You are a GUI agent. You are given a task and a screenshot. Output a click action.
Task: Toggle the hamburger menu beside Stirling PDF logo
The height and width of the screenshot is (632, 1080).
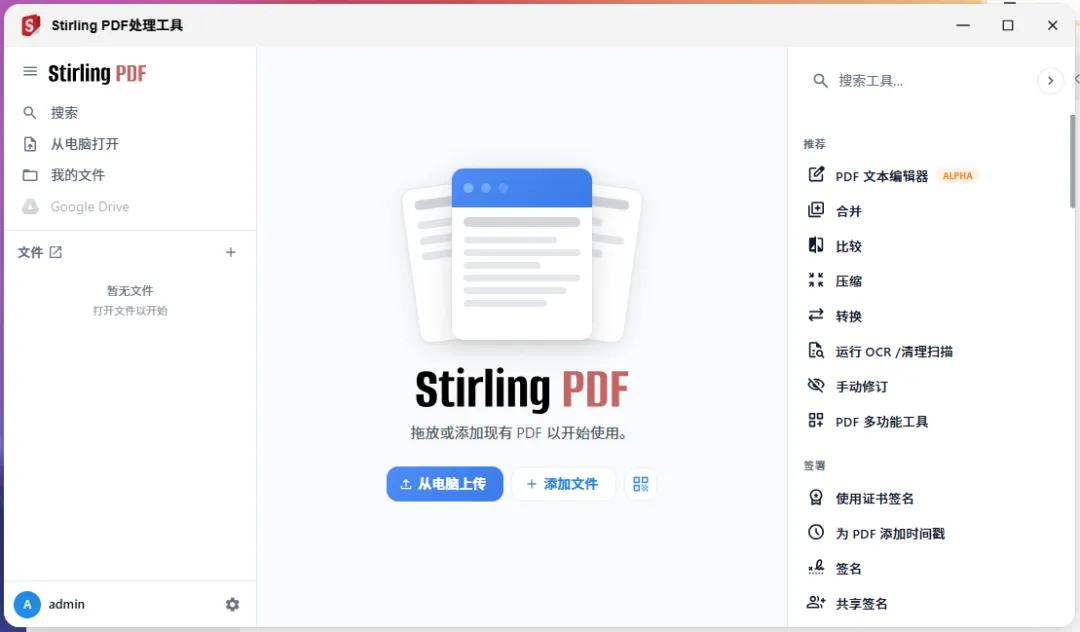pos(30,72)
